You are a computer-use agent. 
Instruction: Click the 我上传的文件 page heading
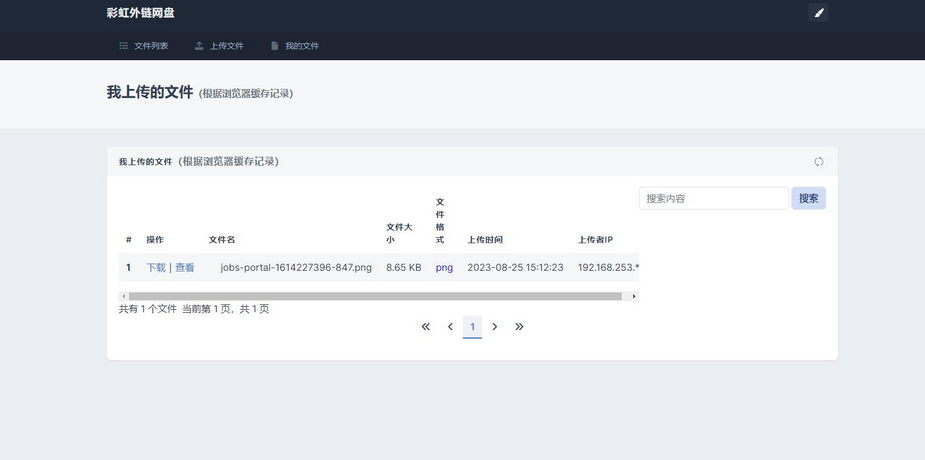coord(150,92)
